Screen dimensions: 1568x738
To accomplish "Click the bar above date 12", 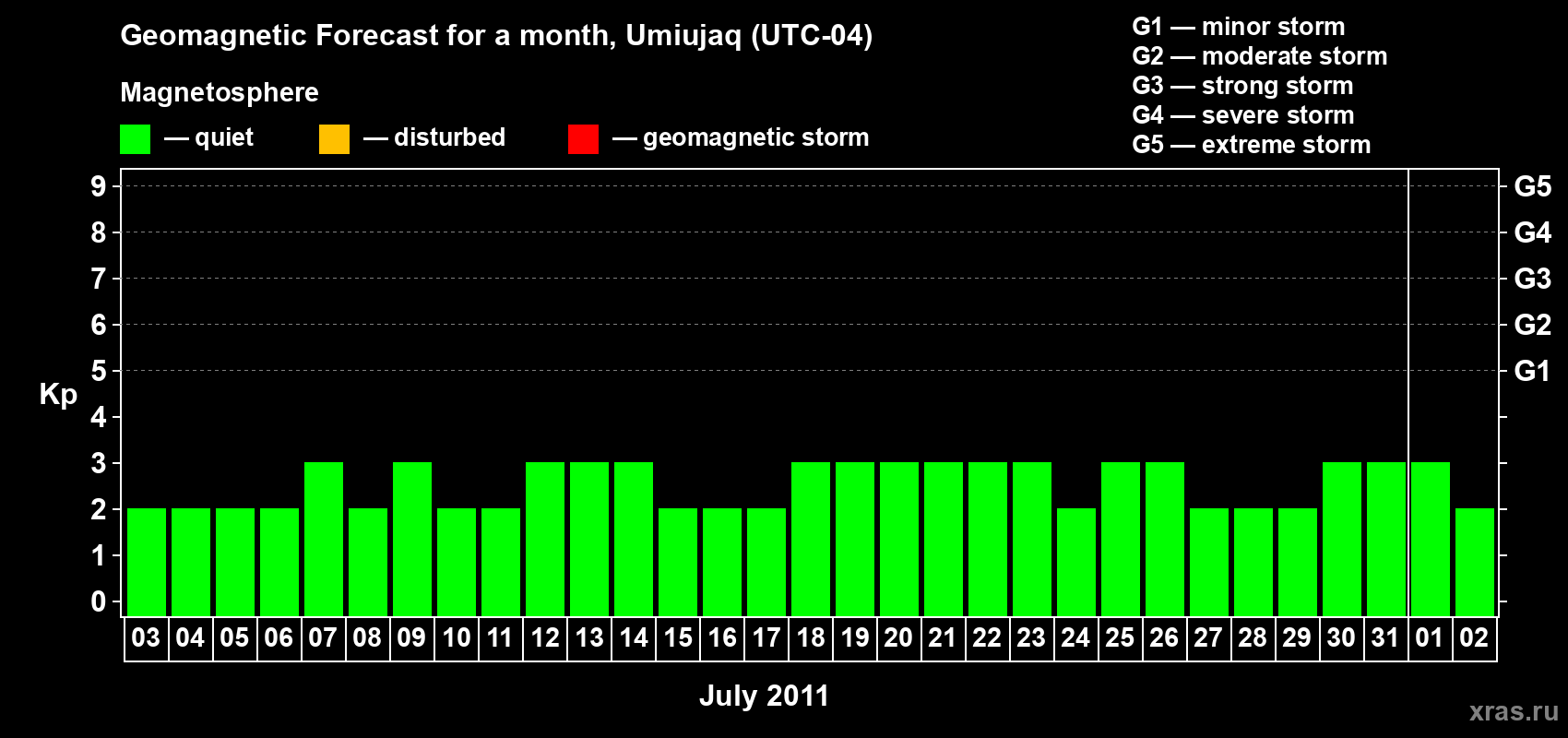I will 545,539.
